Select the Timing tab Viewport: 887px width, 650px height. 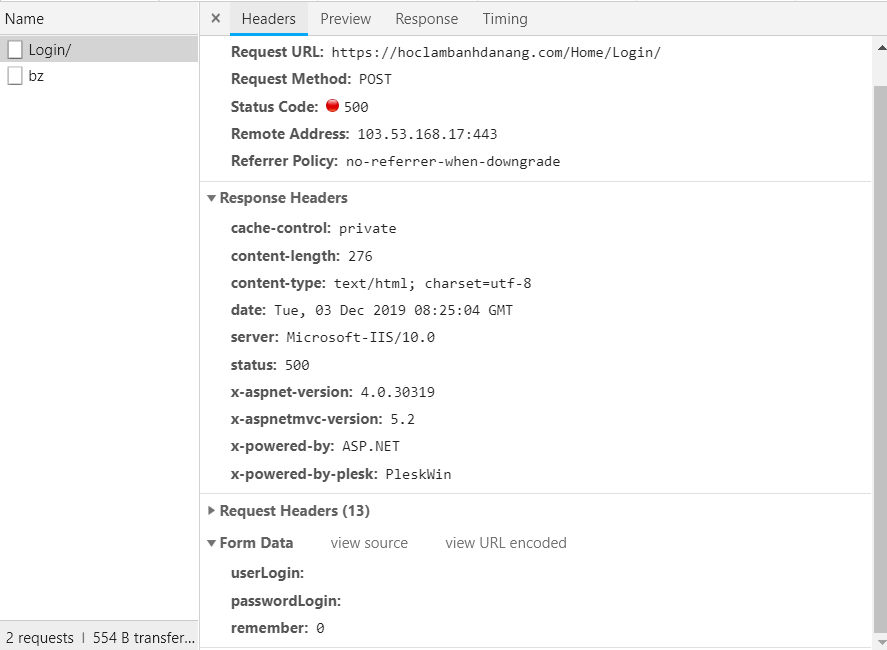click(x=504, y=18)
